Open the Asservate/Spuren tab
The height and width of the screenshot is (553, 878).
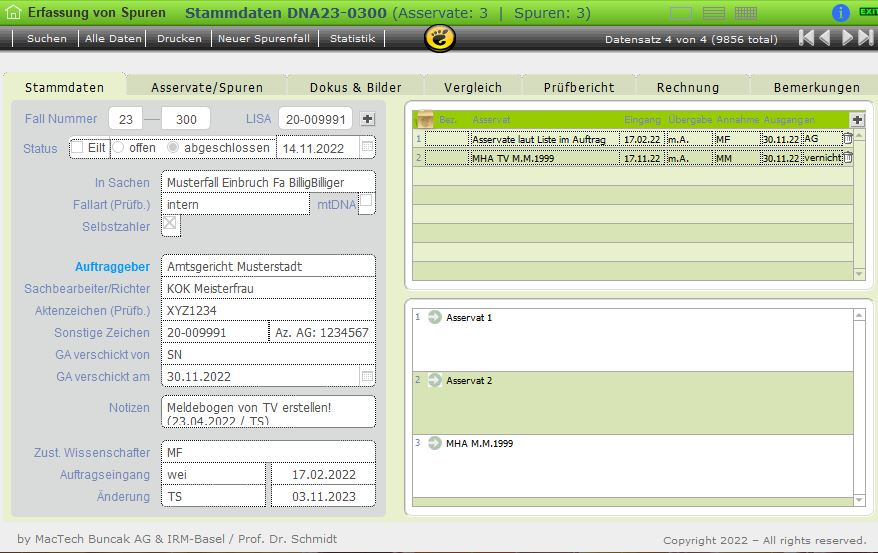coord(207,88)
